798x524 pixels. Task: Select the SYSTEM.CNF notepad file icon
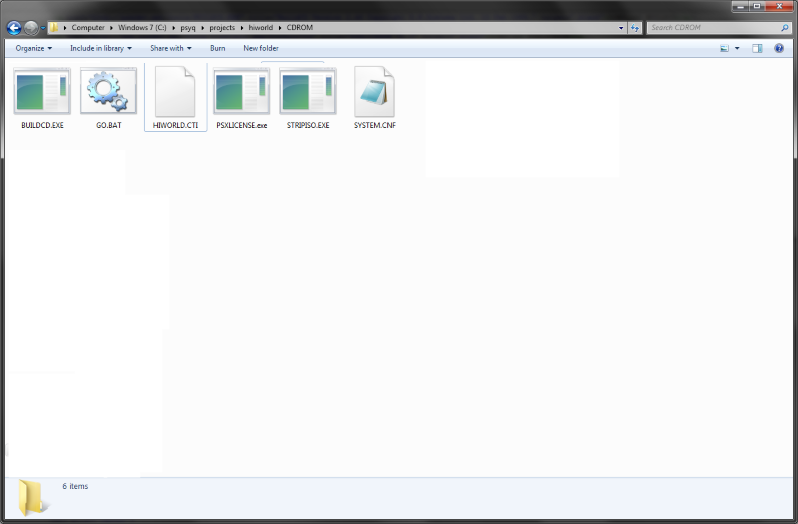(375, 92)
